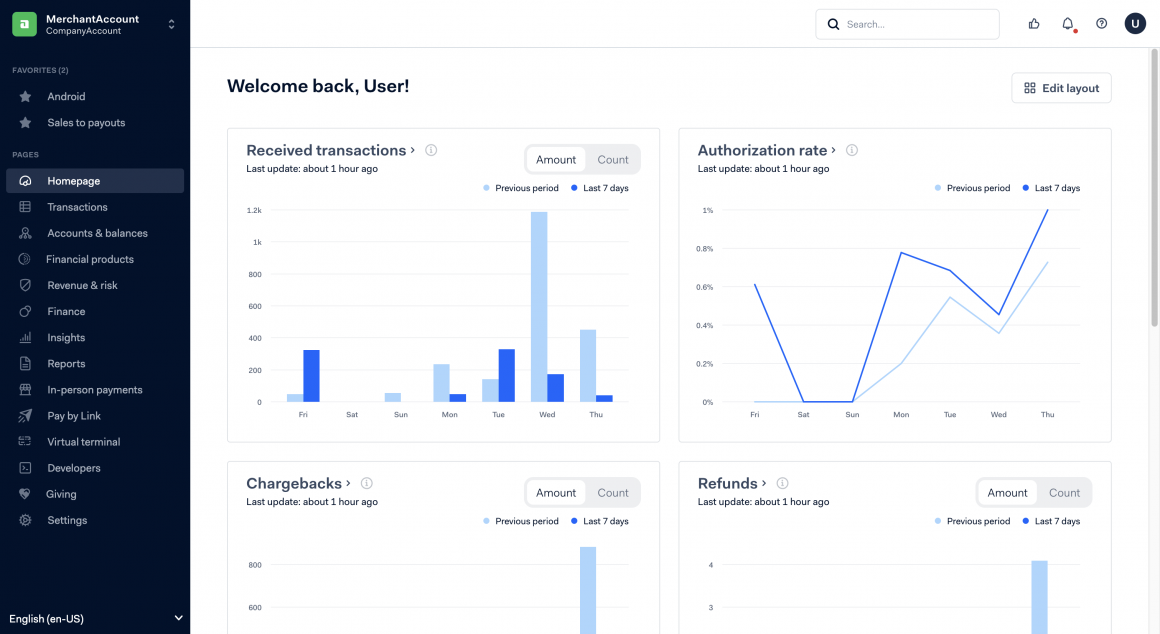Go to Revenue & risk page
Image resolution: width=1160 pixels, height=634 pixels.
82,285
